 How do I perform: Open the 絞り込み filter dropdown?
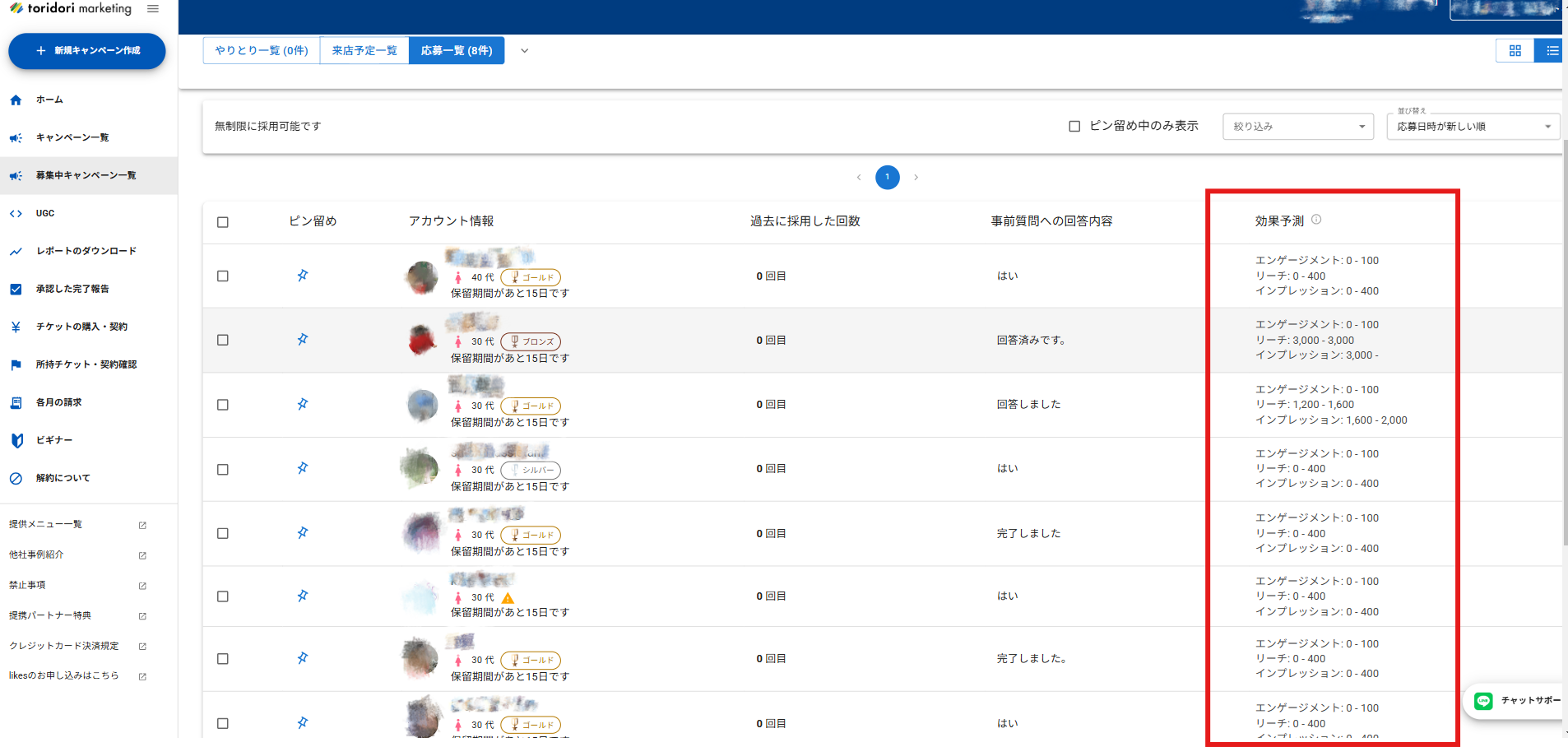point(1297,127)
